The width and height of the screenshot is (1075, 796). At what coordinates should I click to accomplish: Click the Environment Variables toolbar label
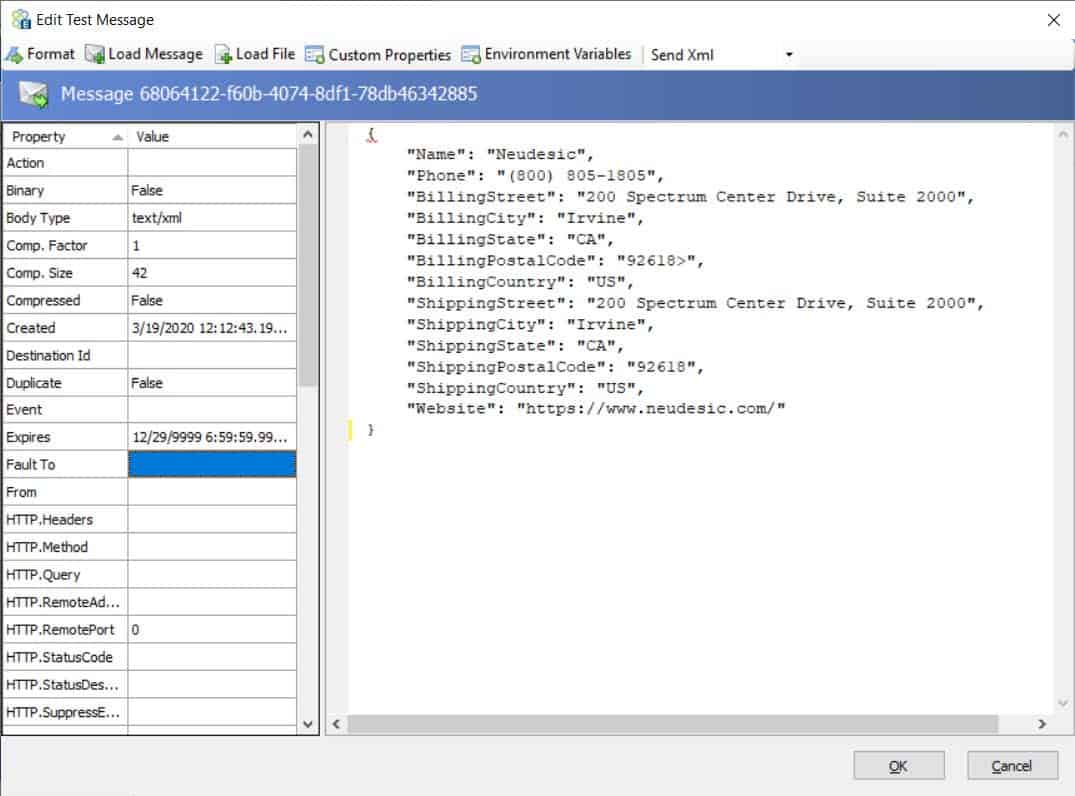coord(557,54)
